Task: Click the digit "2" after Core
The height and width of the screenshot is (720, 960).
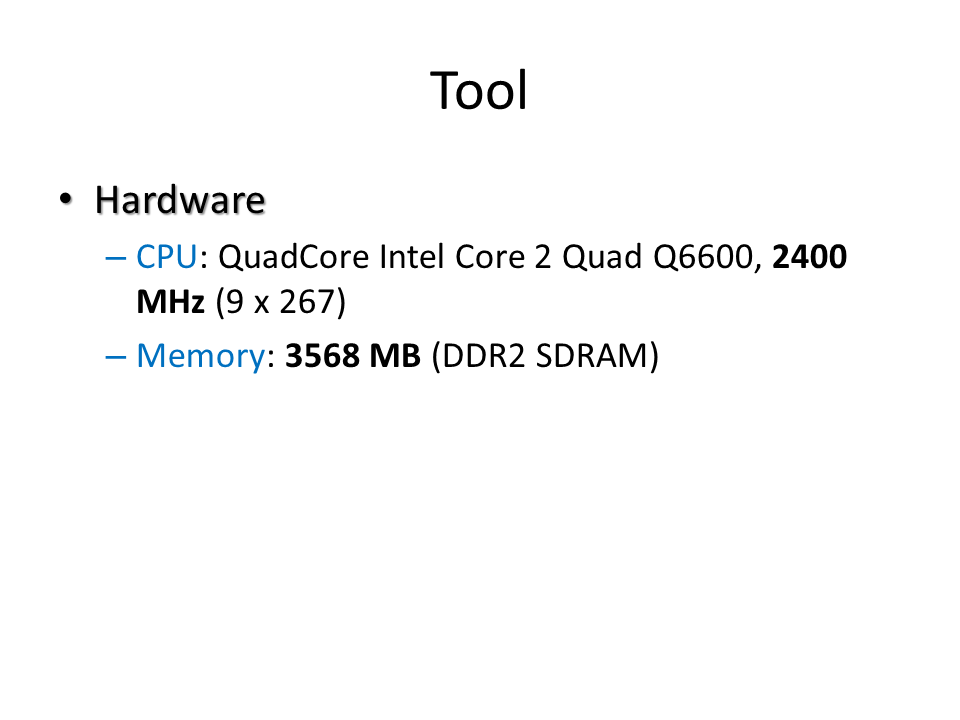Action: pyautogui.click(x=541, y=258)
